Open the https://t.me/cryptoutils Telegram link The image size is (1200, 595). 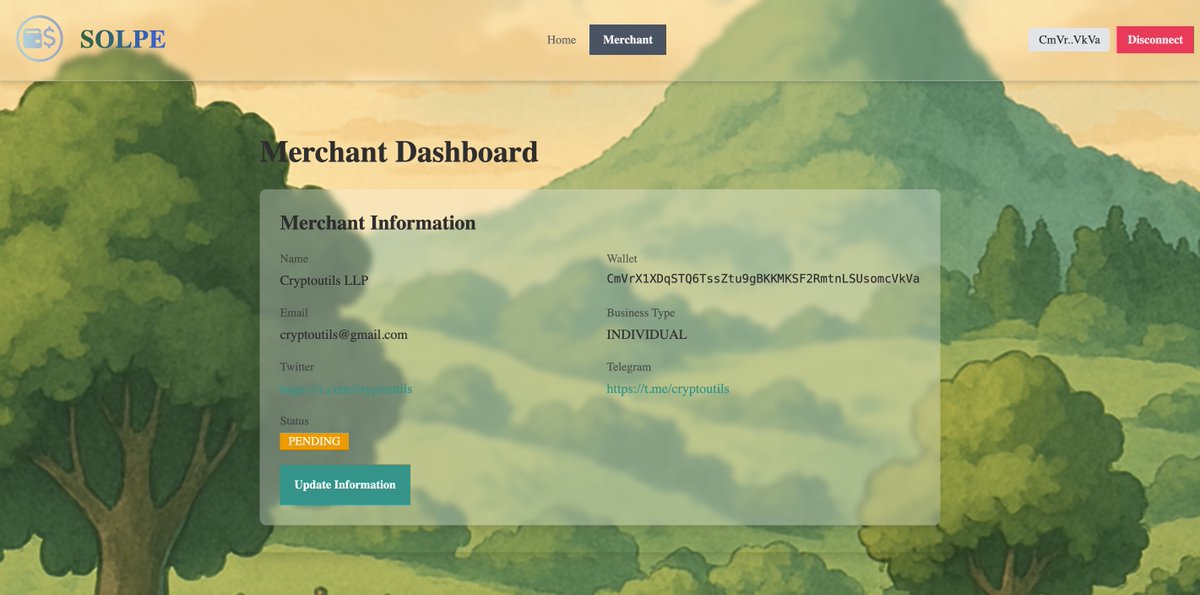668,389
